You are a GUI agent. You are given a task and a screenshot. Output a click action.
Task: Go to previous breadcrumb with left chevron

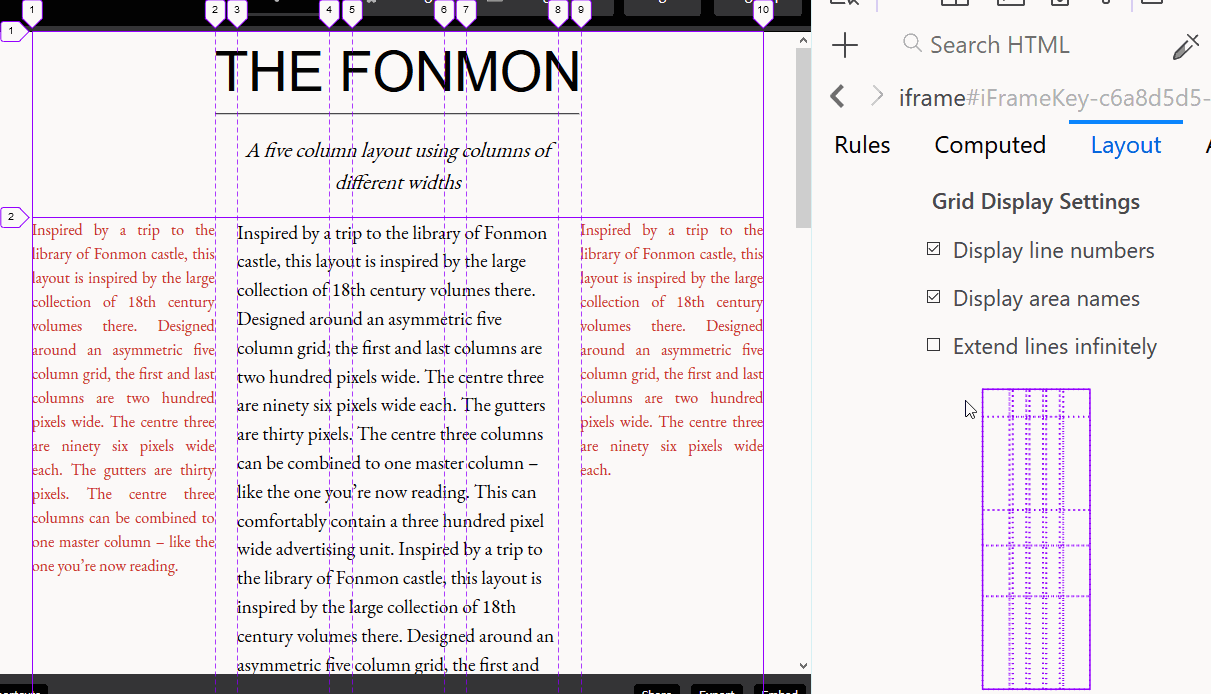click(838, 97)
